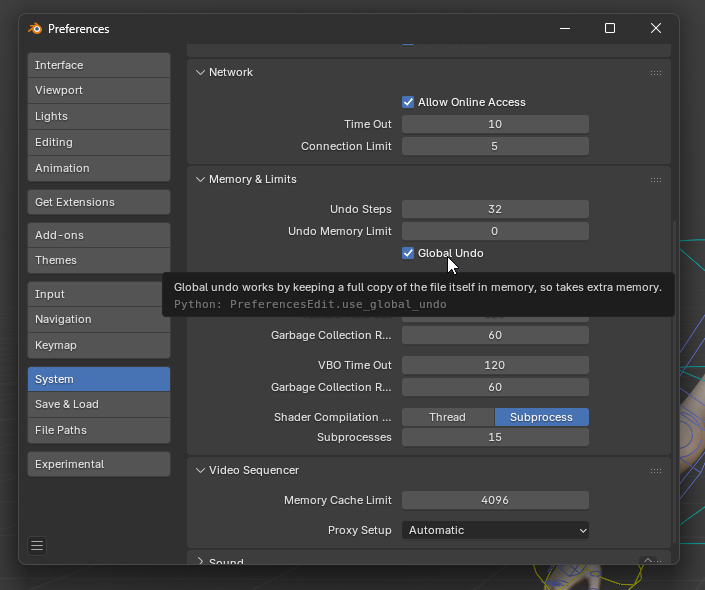Open the hamburger preferences menu

[x=37, y=545]
